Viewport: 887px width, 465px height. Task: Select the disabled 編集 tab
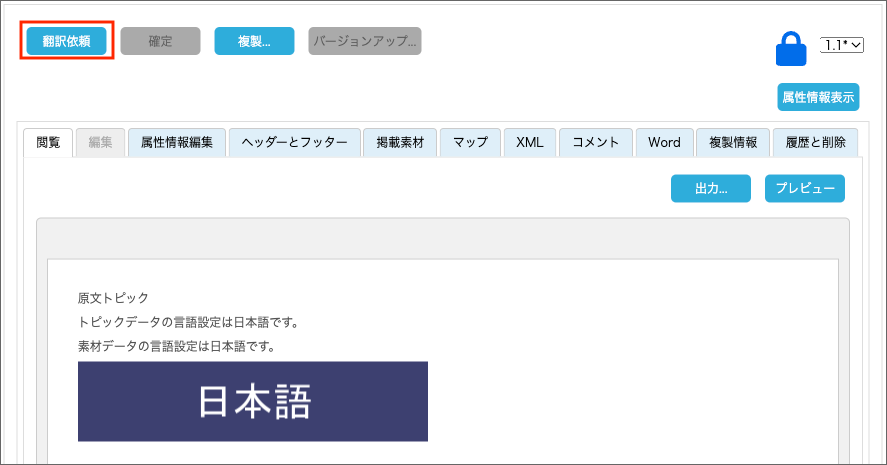[x=100, y=143]
